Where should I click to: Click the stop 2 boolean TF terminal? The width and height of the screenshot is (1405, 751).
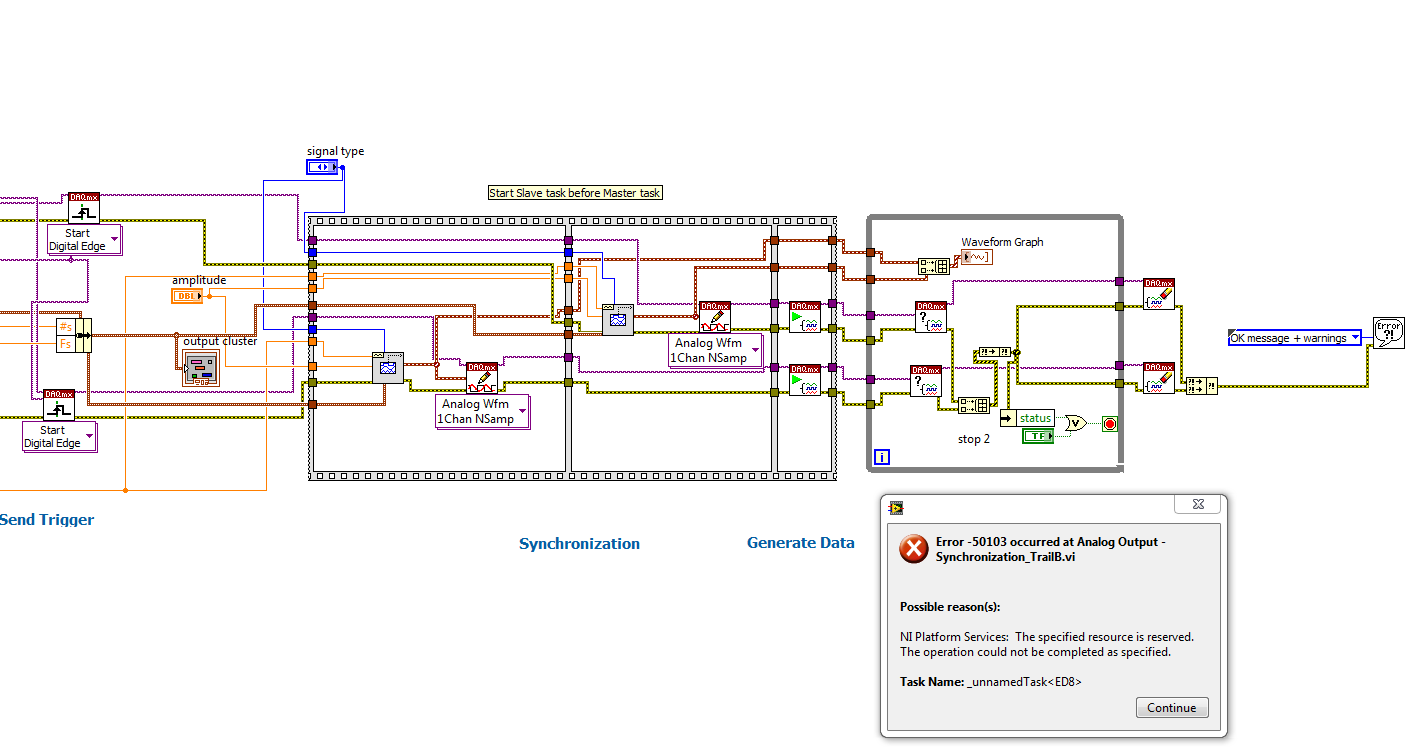point(1037,436)
